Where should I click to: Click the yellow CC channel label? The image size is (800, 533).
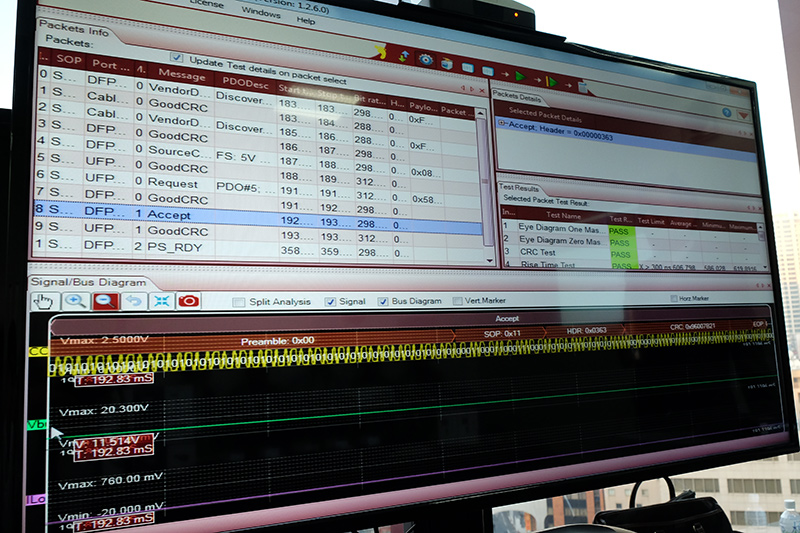click(39, 351)
